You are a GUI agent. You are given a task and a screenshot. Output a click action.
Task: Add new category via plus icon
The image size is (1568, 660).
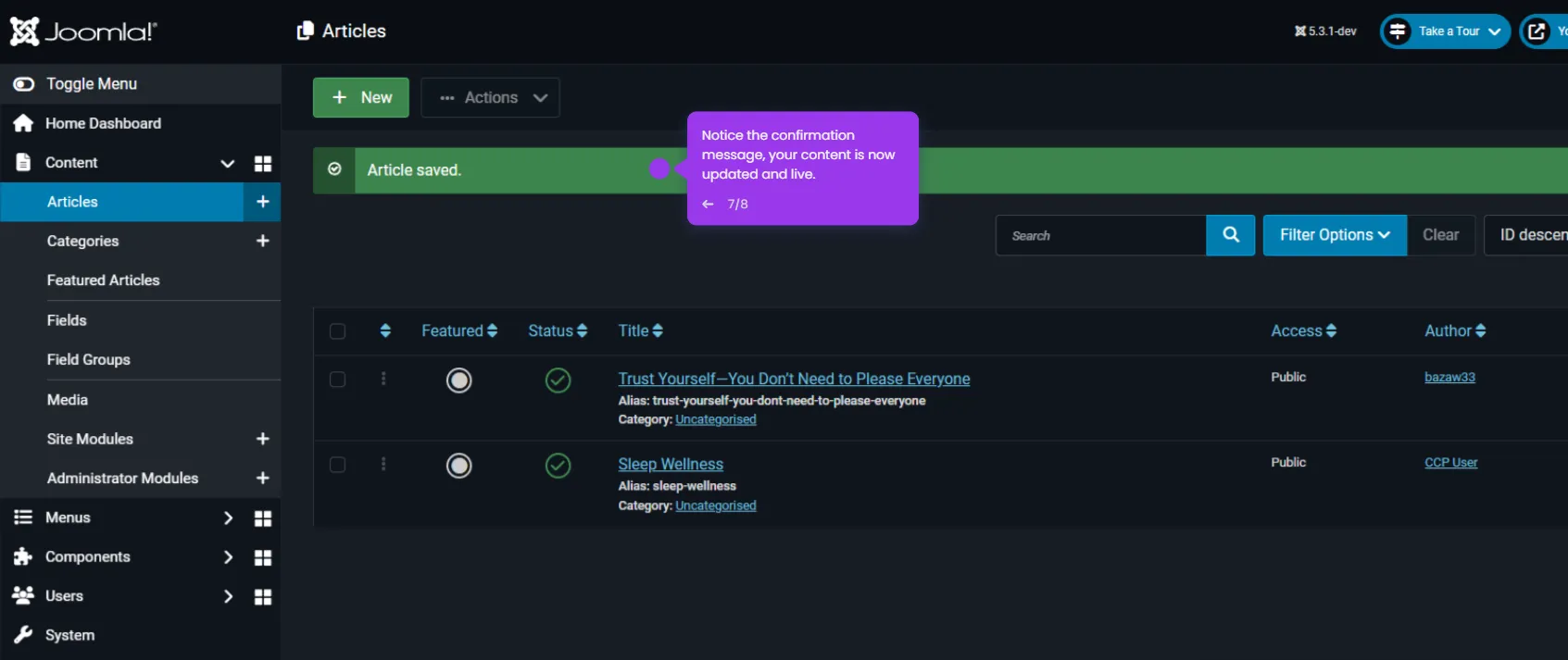click(263, 241)
